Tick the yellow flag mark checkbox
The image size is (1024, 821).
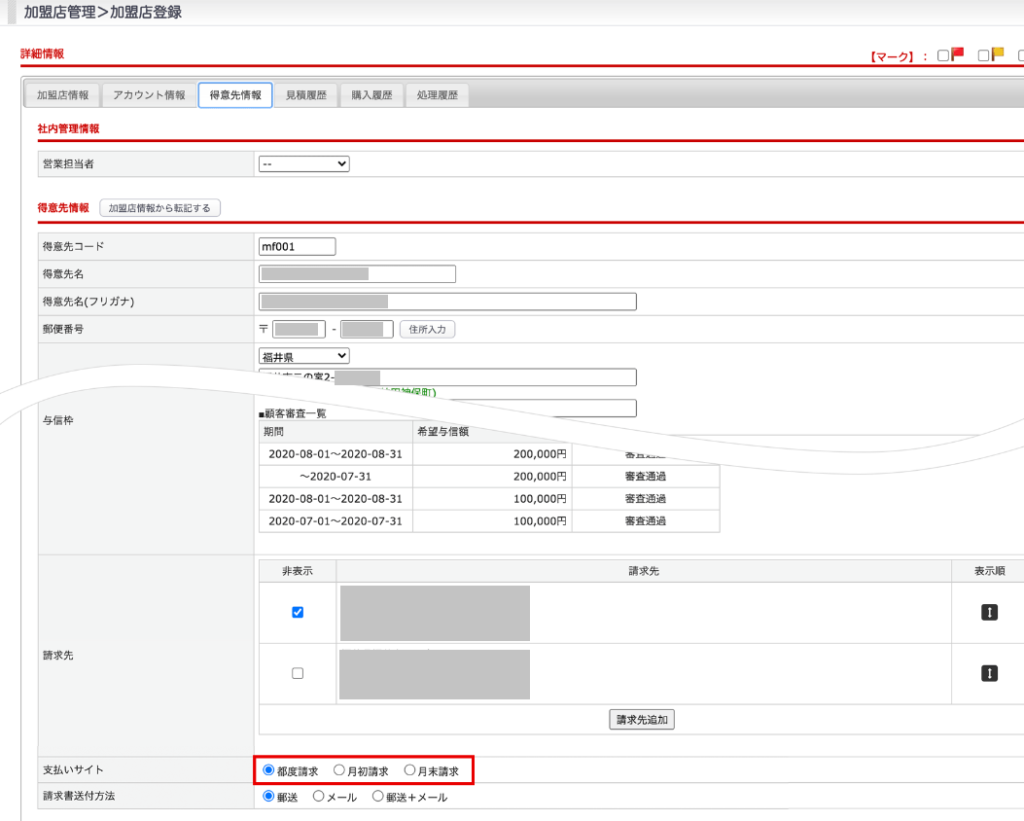point(983,56)
